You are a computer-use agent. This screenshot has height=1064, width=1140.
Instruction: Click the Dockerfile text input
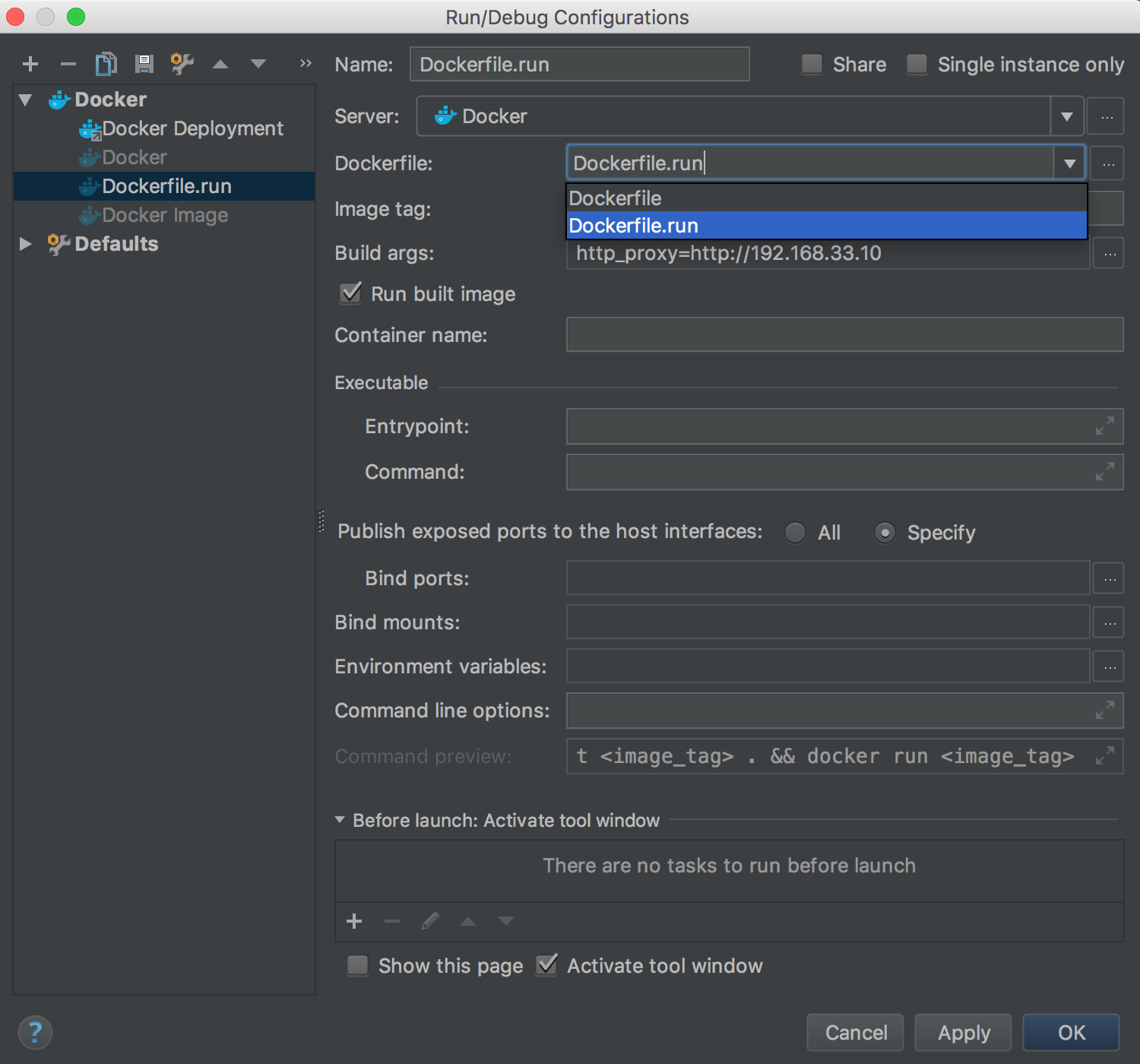(x=810, y=163)
